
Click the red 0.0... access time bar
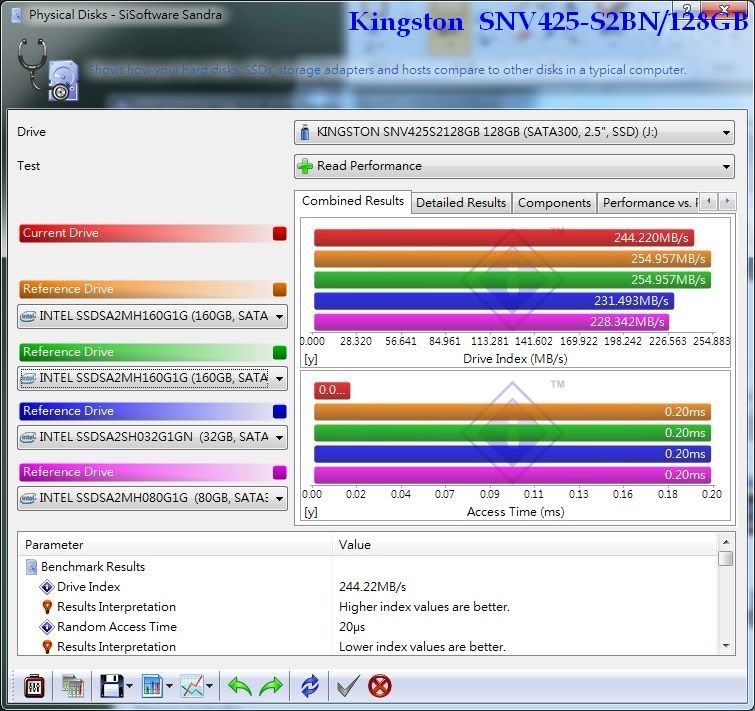pos(332,390)
